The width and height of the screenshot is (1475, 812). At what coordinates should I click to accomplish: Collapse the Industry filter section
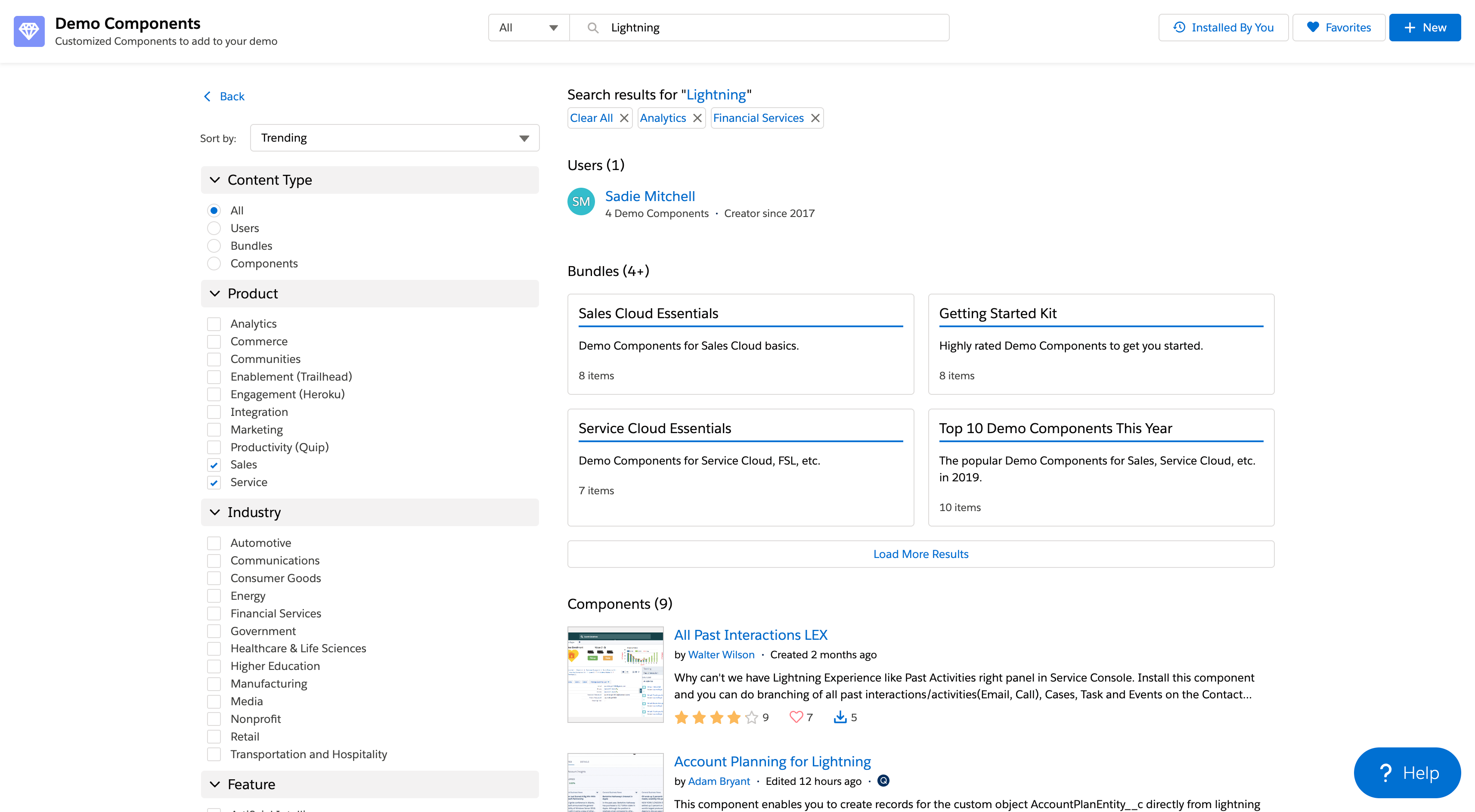[370, 512]
